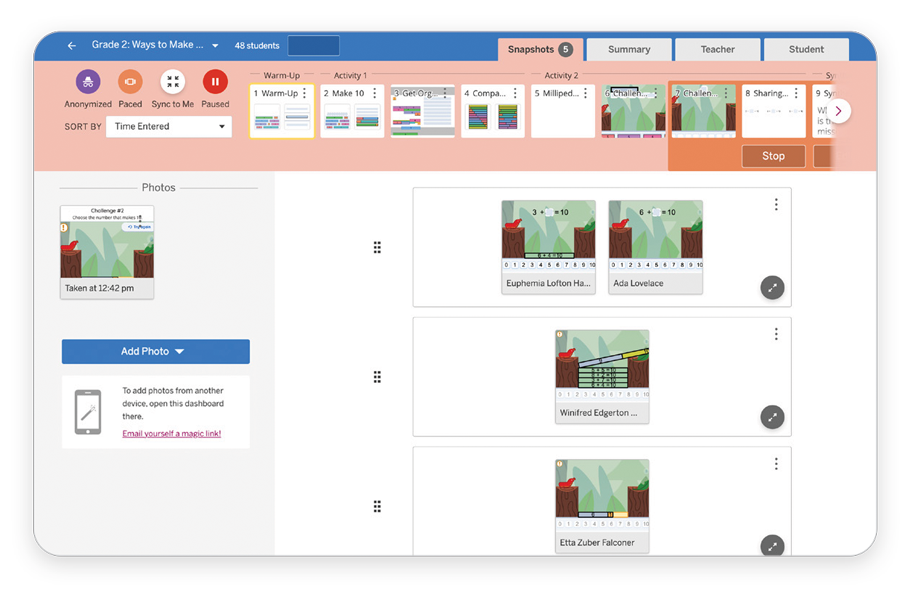The height and width of the screenshot is (600, 900).
Task: Toggle Sync to Me
Action: (x=173, y=83)
